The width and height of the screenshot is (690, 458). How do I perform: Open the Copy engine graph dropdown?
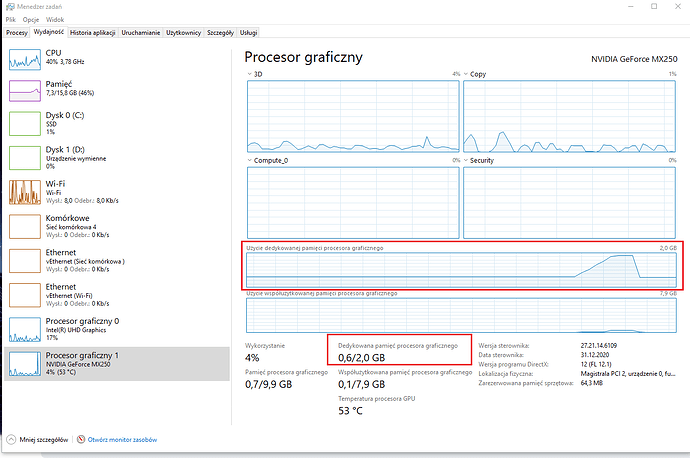click(x=466, y=74)
